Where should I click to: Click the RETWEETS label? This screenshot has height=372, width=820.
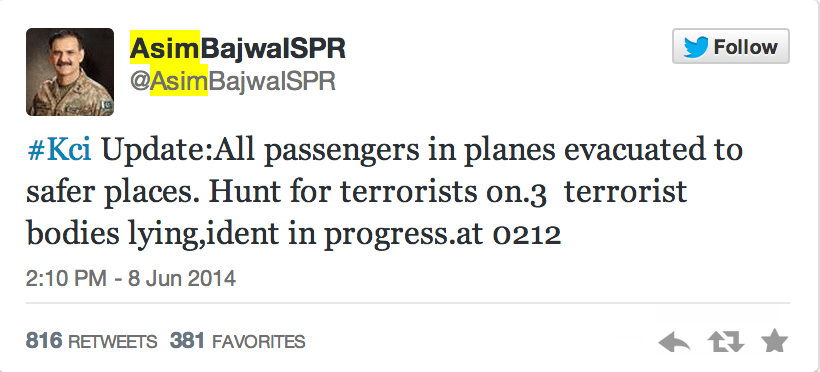tap(112, 342)
